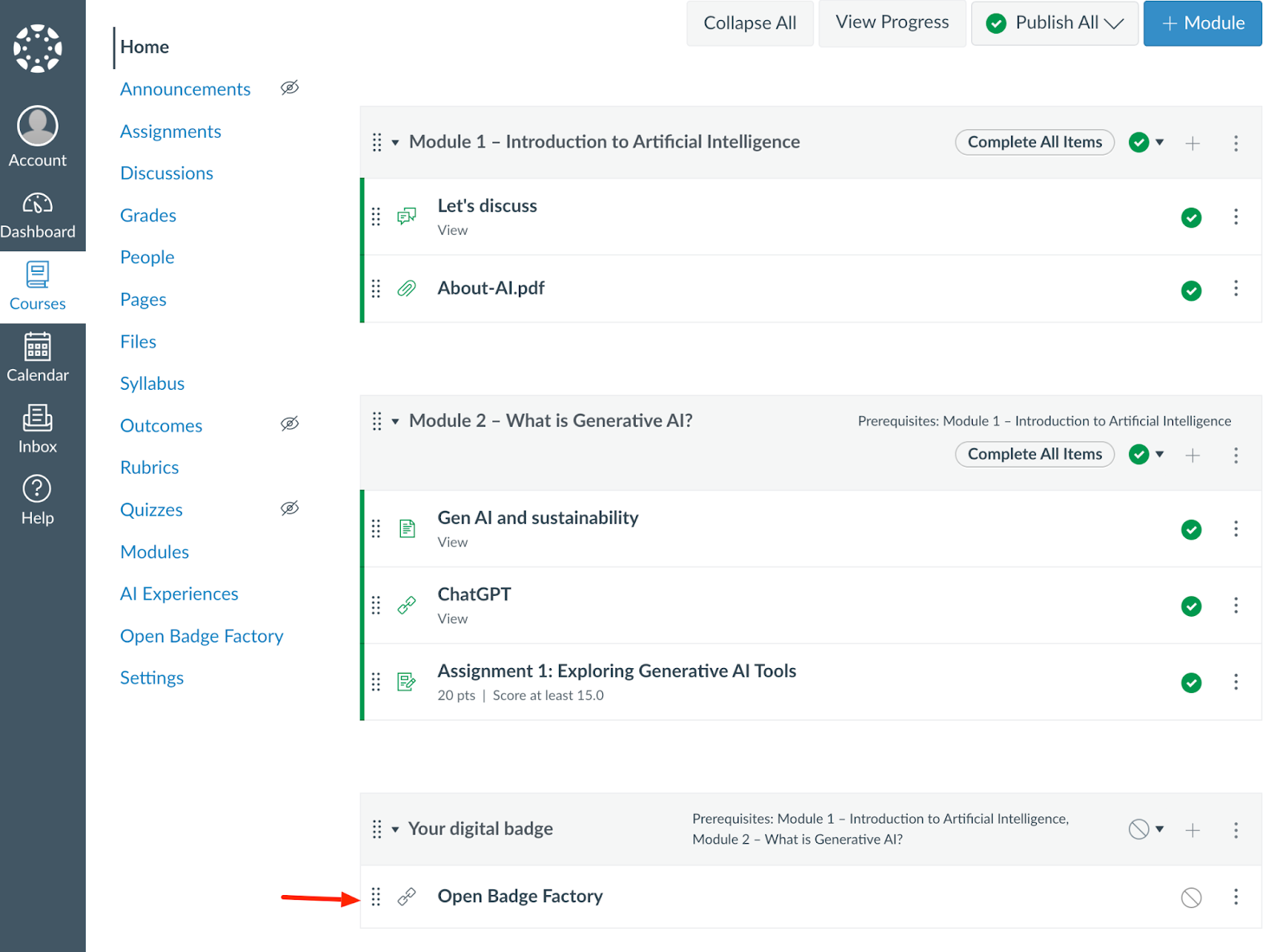
Task: Open the Account avatar
Action: pos(38,126)
